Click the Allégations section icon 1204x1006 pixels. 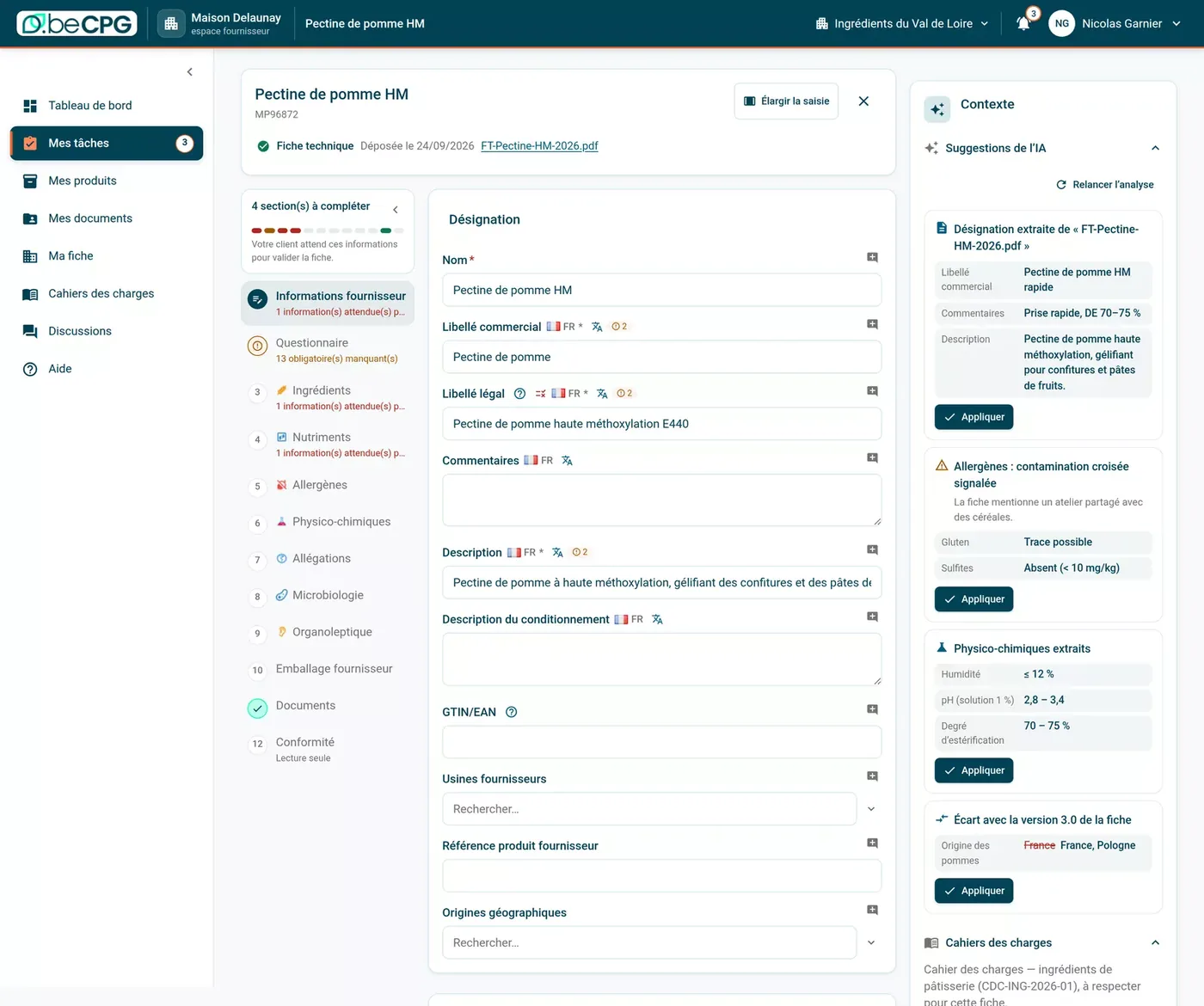pyautogui.click(x=281, y=559)
